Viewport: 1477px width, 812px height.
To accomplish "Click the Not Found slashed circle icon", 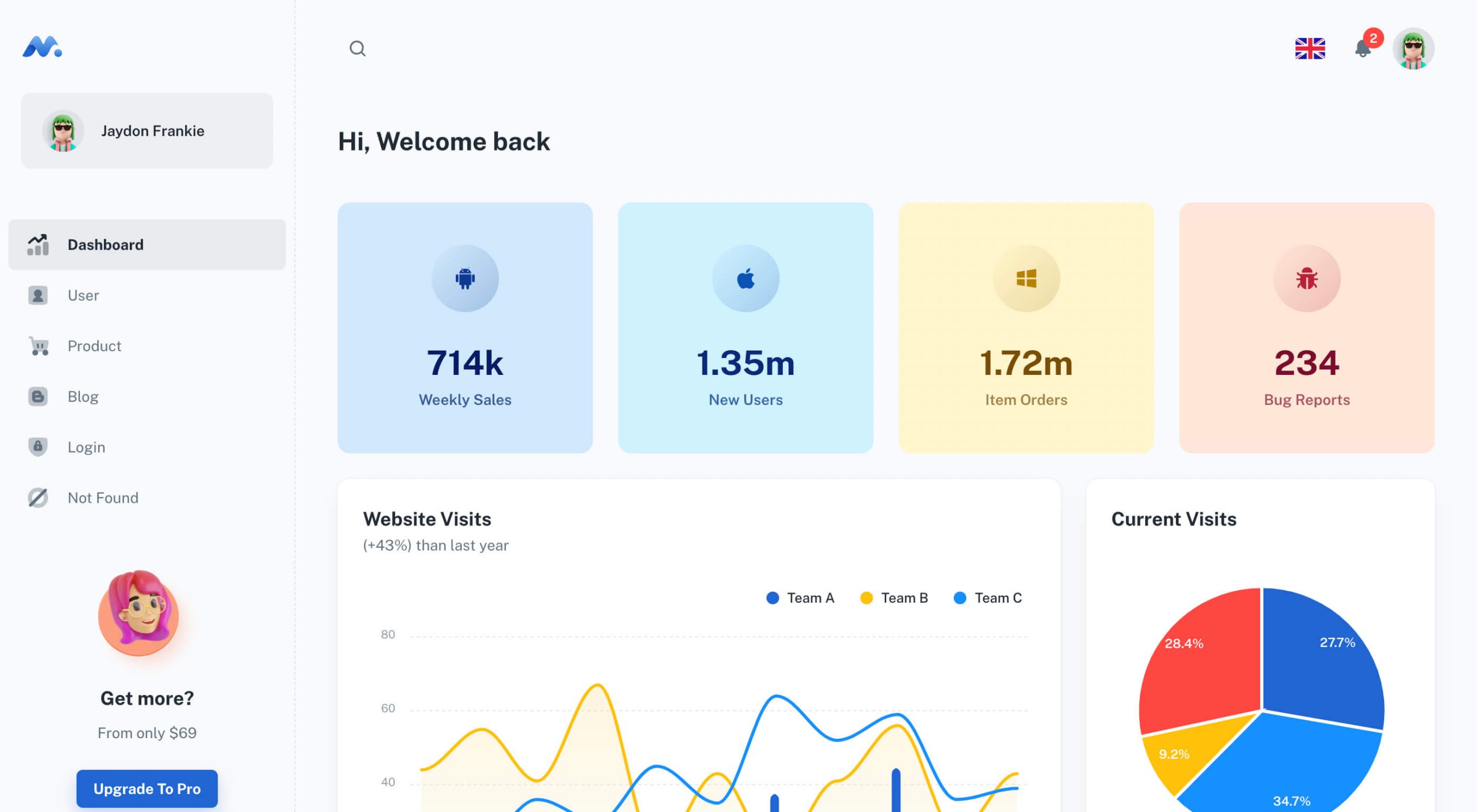I will 38,498.
